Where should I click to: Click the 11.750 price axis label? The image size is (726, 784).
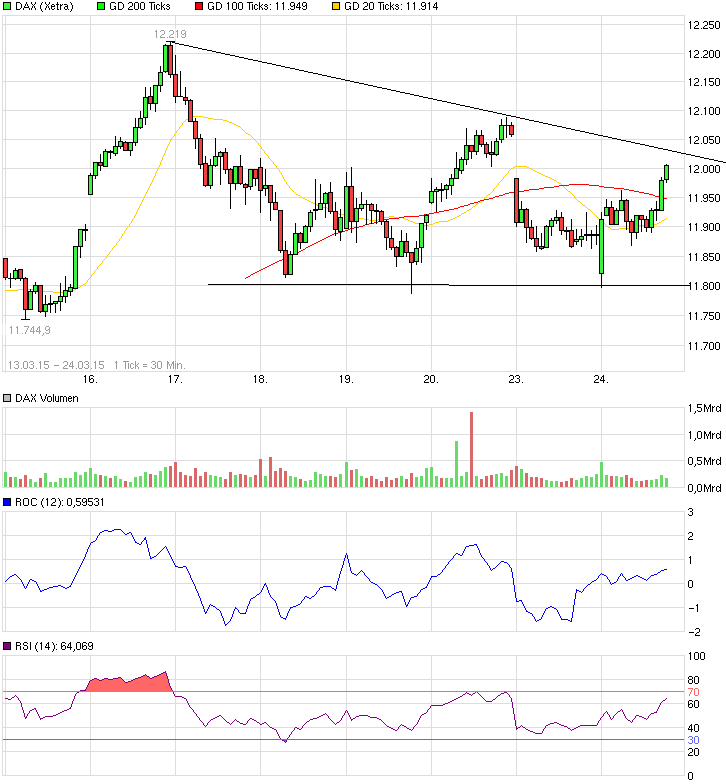click(704, 316)
